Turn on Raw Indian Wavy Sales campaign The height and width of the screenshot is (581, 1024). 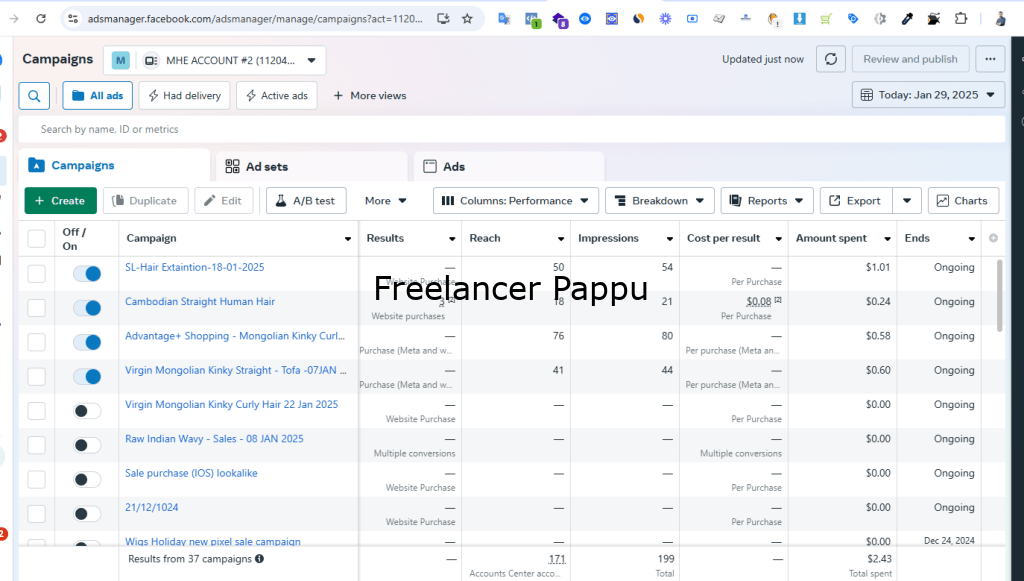tap(87, 445)
